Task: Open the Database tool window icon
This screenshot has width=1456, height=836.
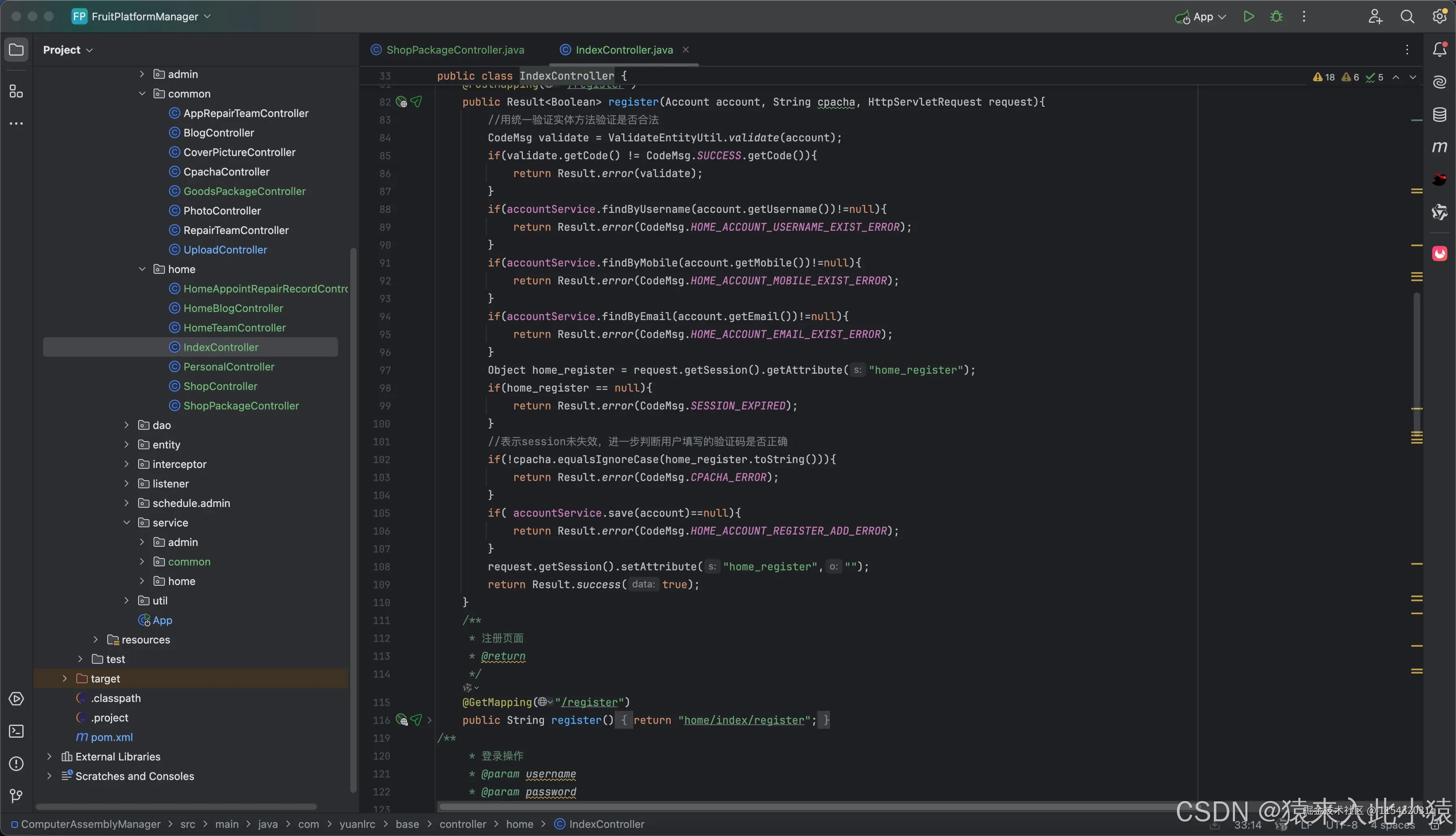Action: (x=1439, y=114)
